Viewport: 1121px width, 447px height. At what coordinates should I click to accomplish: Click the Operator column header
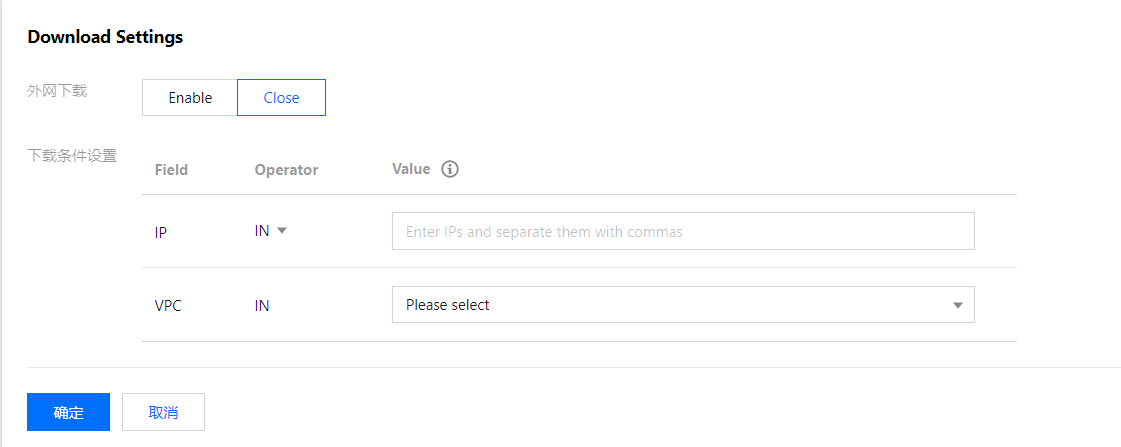[x=286, y=170]
